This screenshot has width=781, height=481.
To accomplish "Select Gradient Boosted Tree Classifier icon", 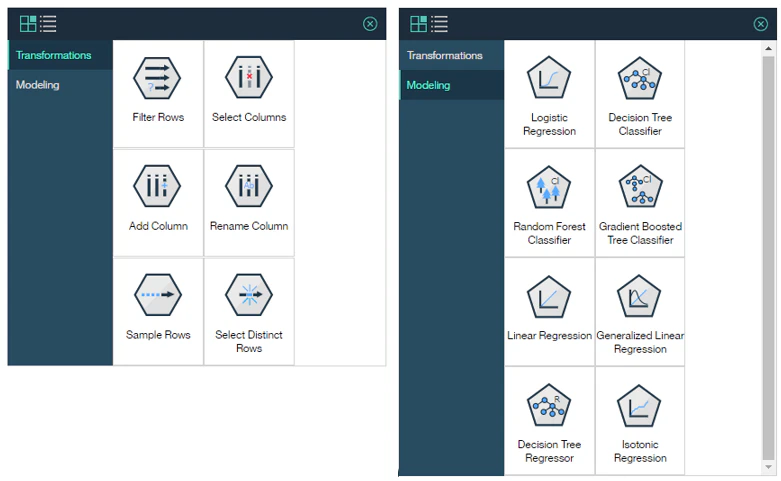I will point(641,186).
